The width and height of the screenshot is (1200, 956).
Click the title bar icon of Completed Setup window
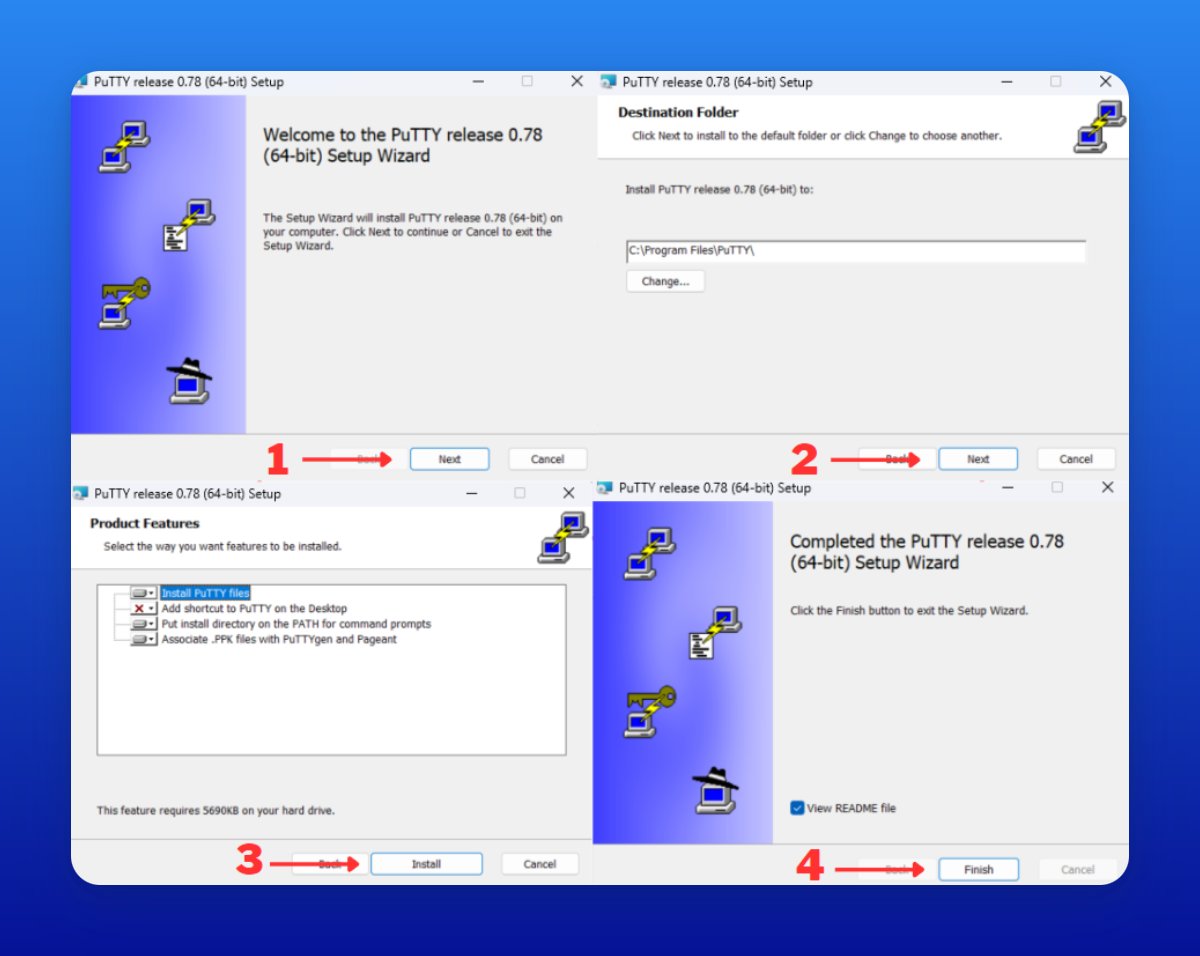pos(604,488)
